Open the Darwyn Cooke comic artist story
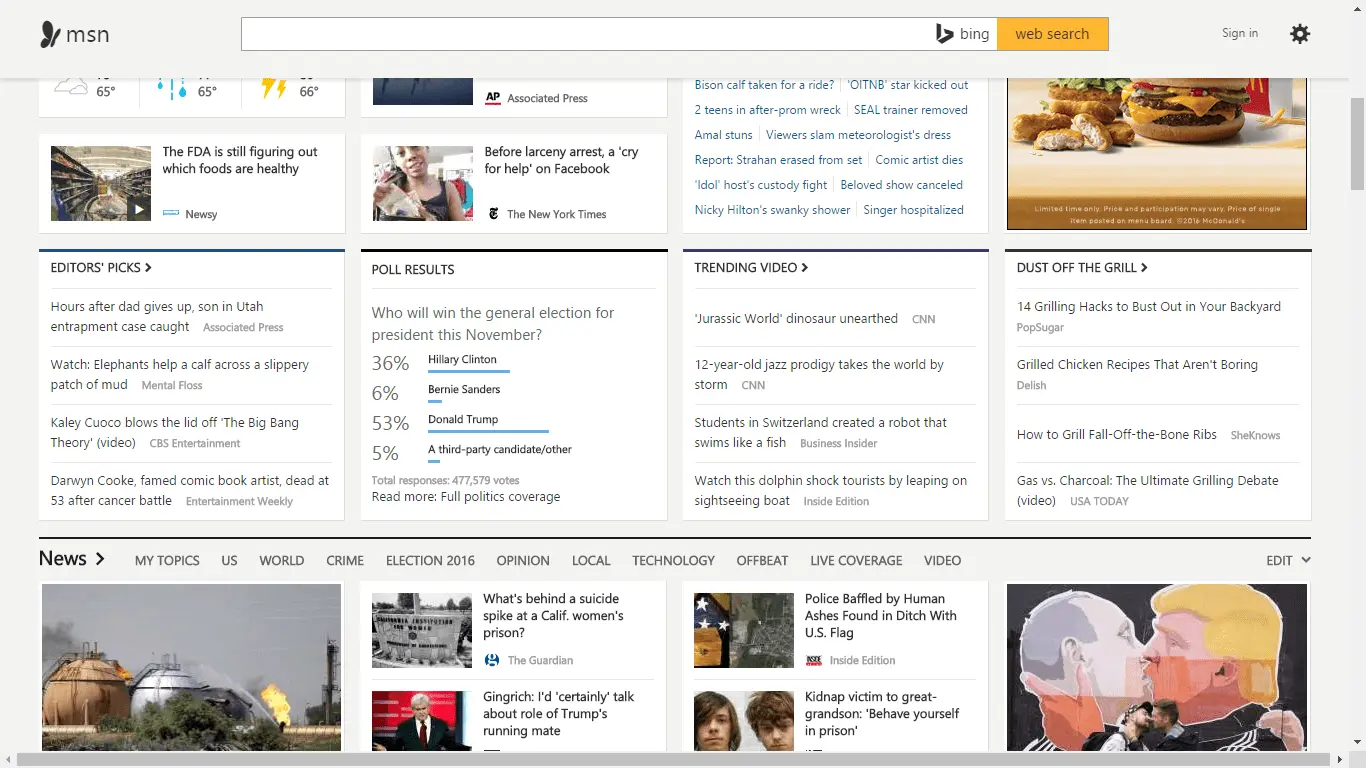Screen dimensions: 1366x768 190,490
